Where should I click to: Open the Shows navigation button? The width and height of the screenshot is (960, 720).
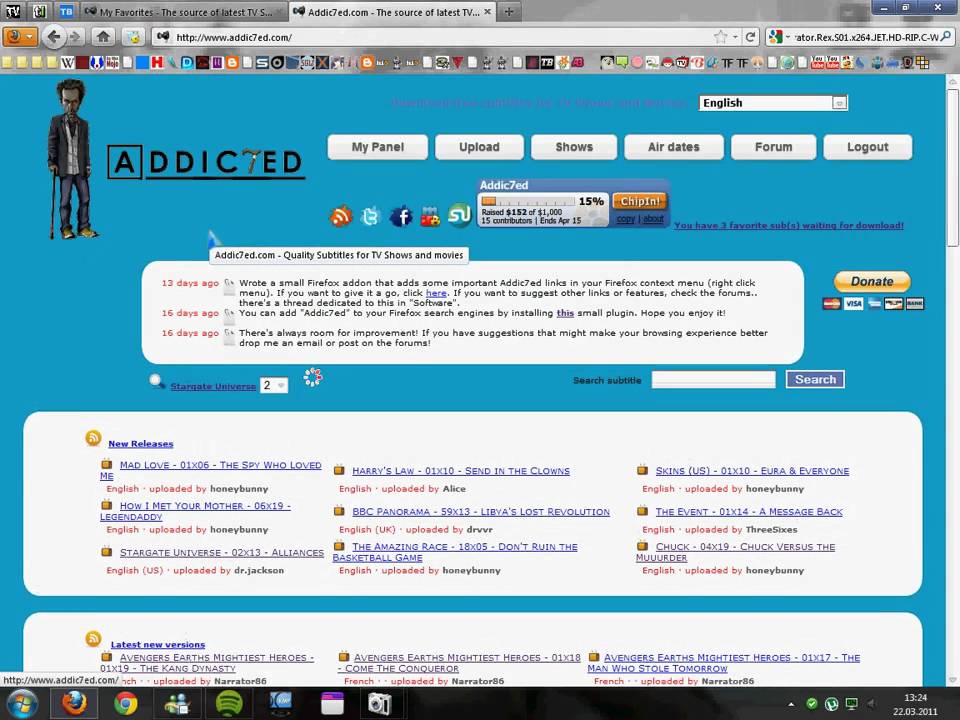tap(574, 147)
